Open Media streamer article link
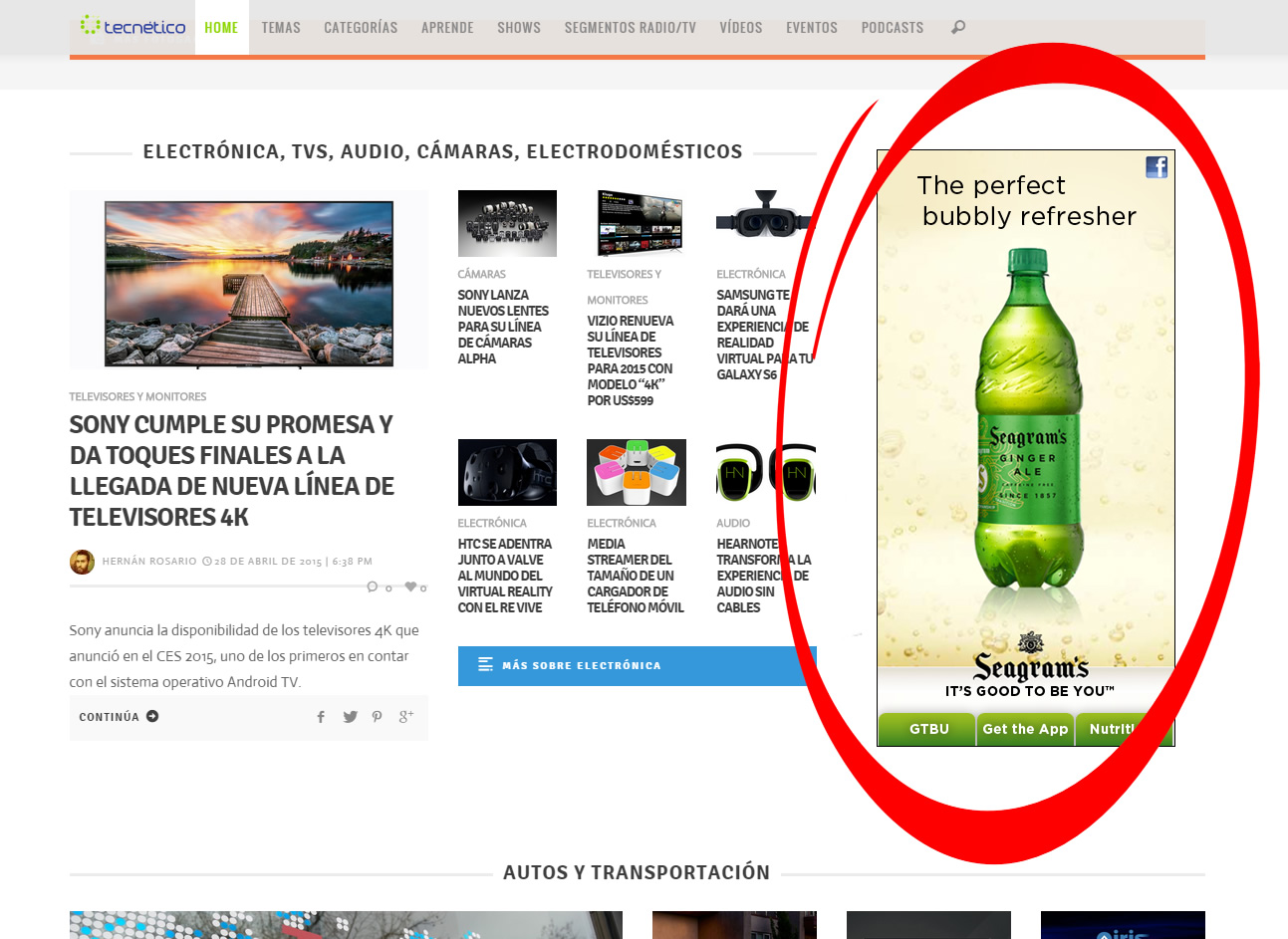Screen dimensions: 1288x939 tap(636, 576)
